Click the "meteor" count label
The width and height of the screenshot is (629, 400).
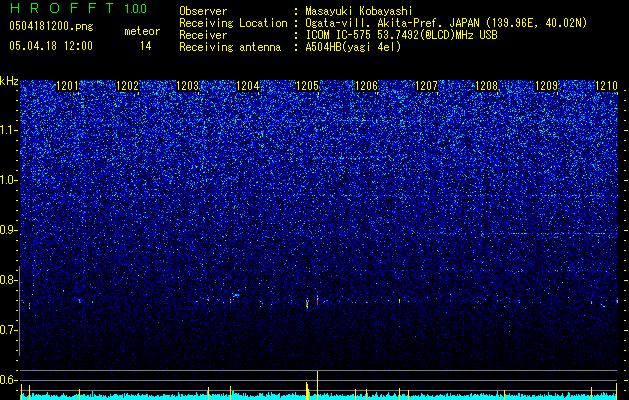point(142,31)
